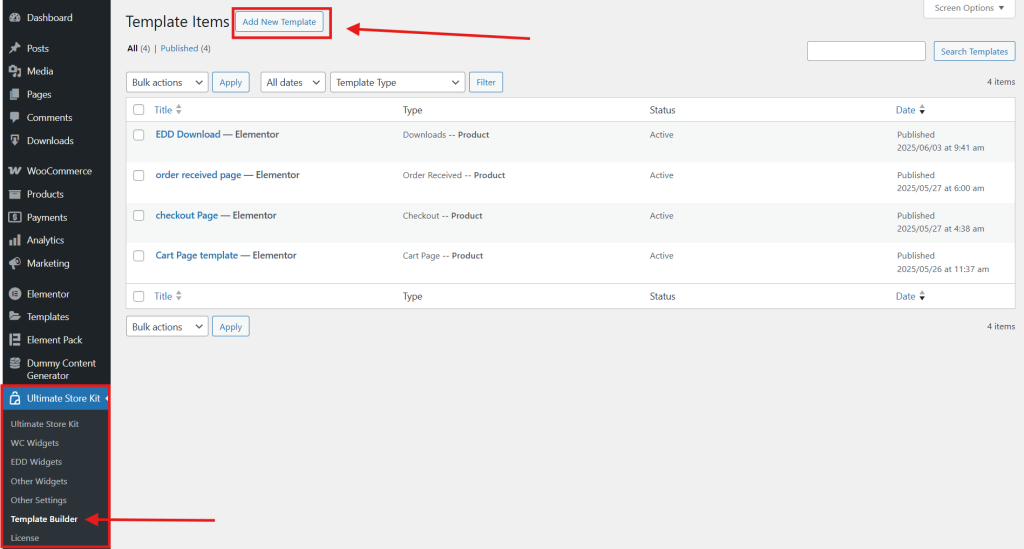Sort by Date arrows in table footer

(922, 296)
